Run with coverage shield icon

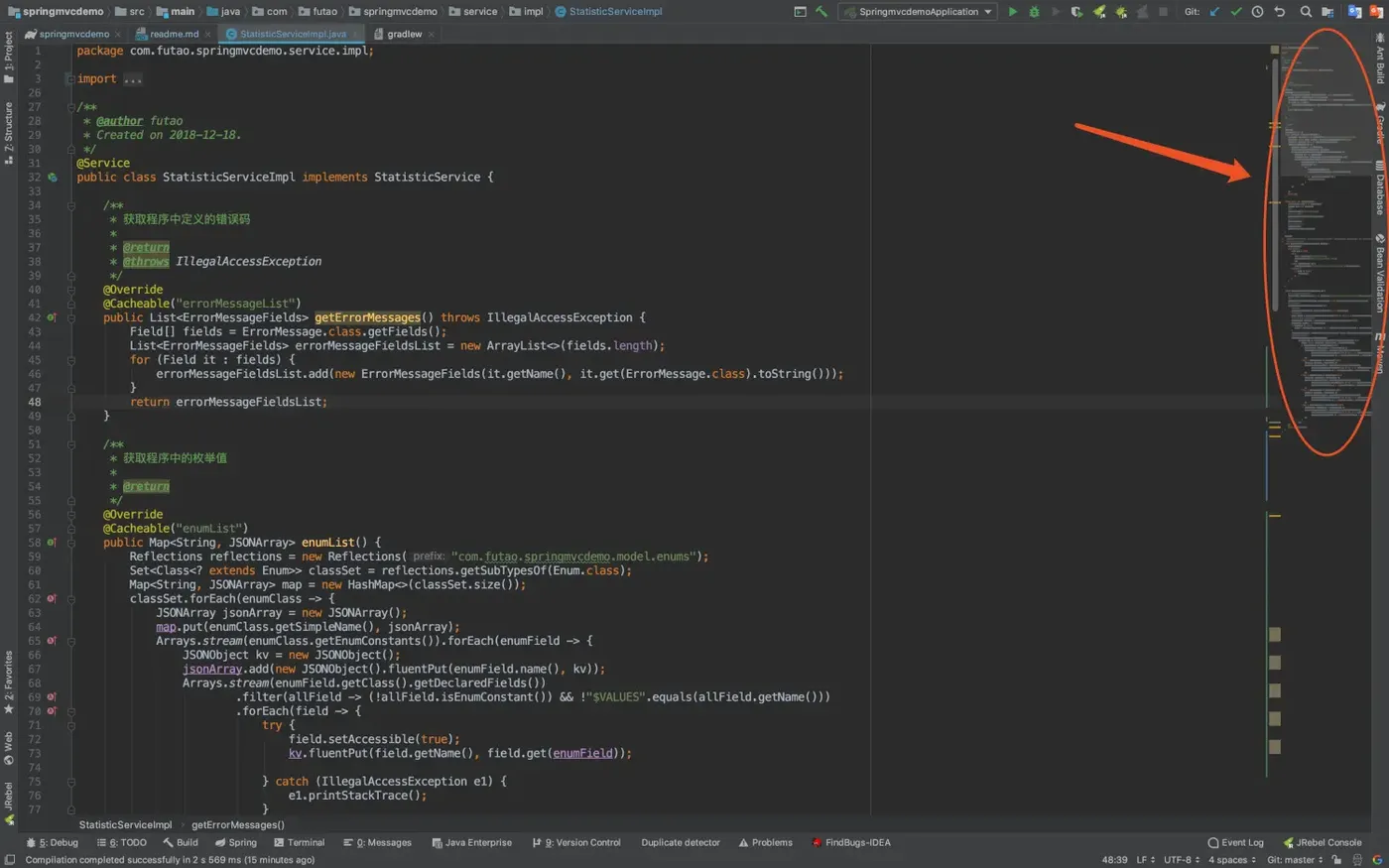click(x=1076, y=12)
